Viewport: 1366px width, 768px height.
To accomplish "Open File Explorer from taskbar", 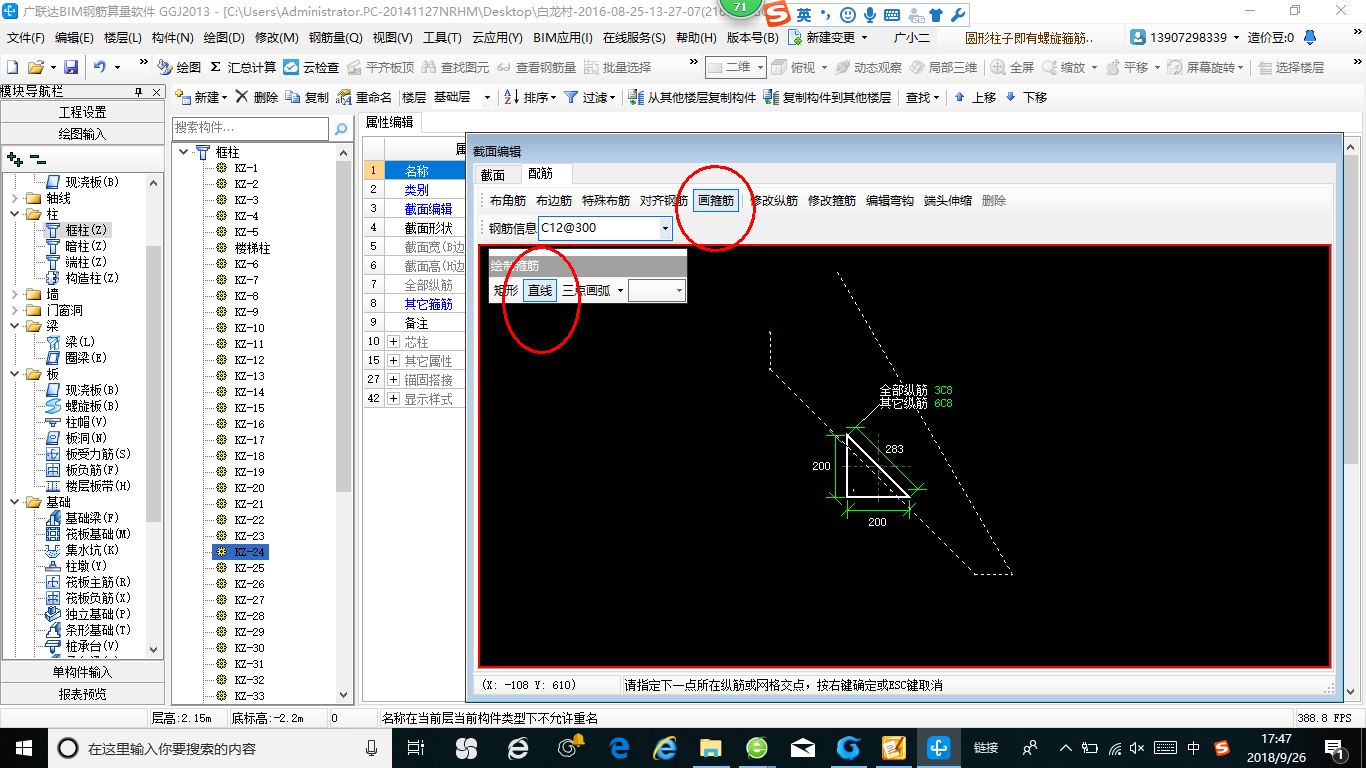I will click(x=710, y=748).
